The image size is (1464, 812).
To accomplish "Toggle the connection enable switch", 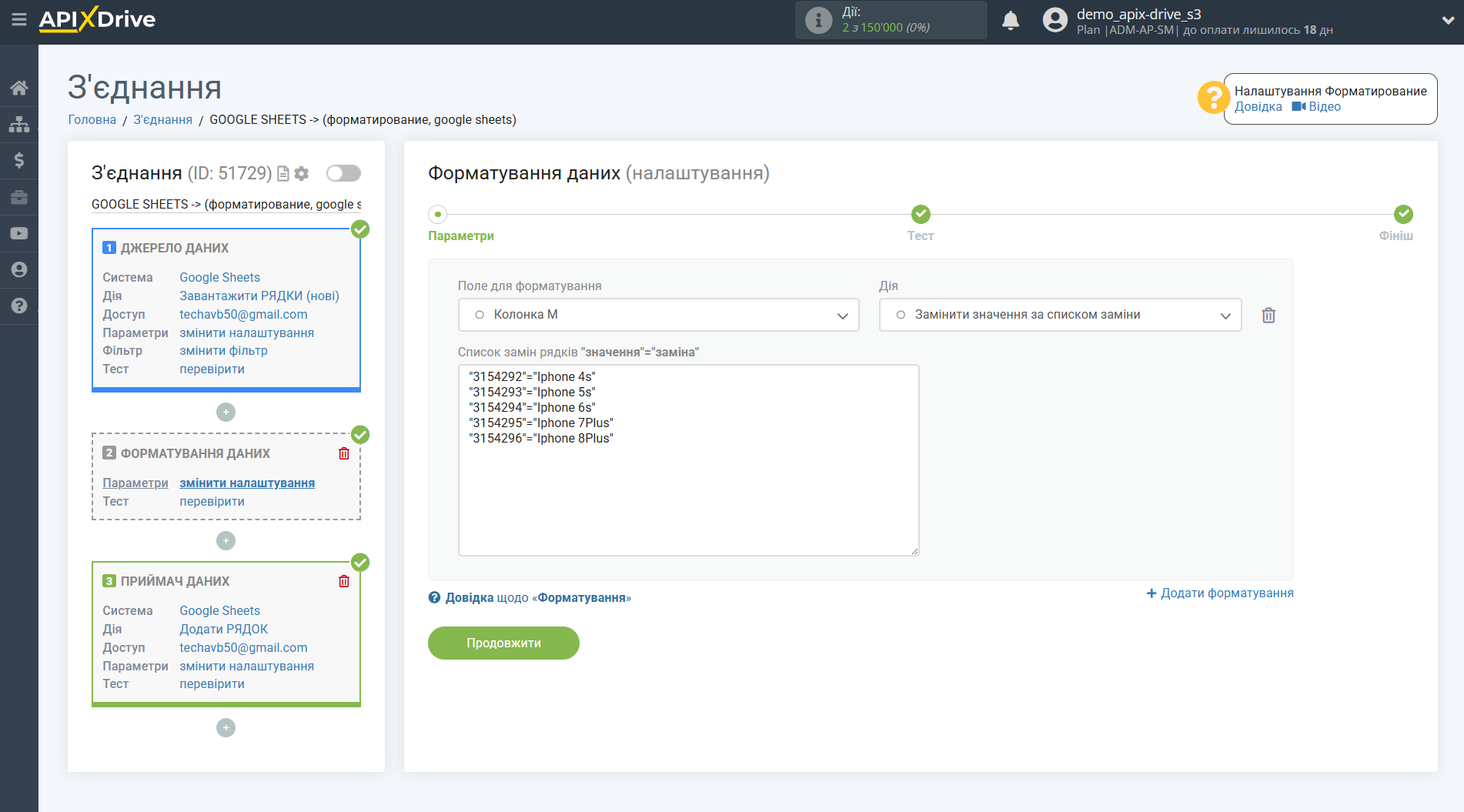I will pyautogui.click(x=343, y=173).
